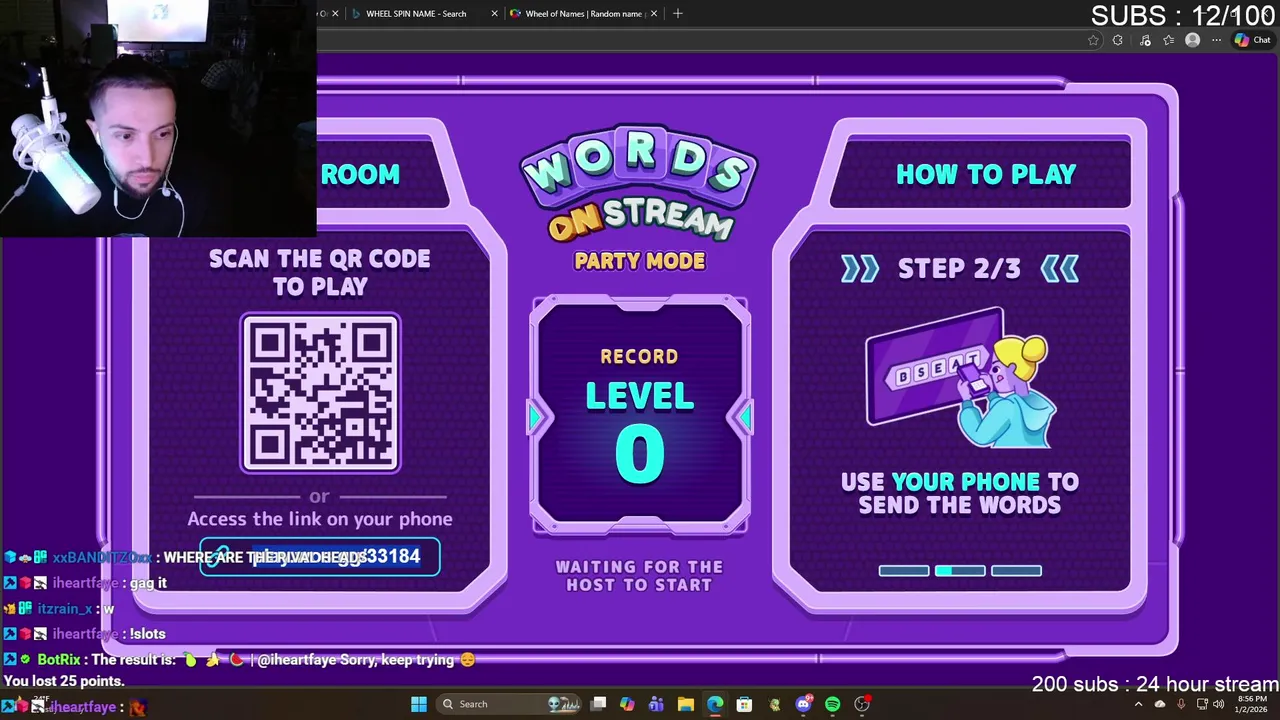Click the step 2/3 phone illustration
Screen dimensions: 1280x720
click(960, 378)
